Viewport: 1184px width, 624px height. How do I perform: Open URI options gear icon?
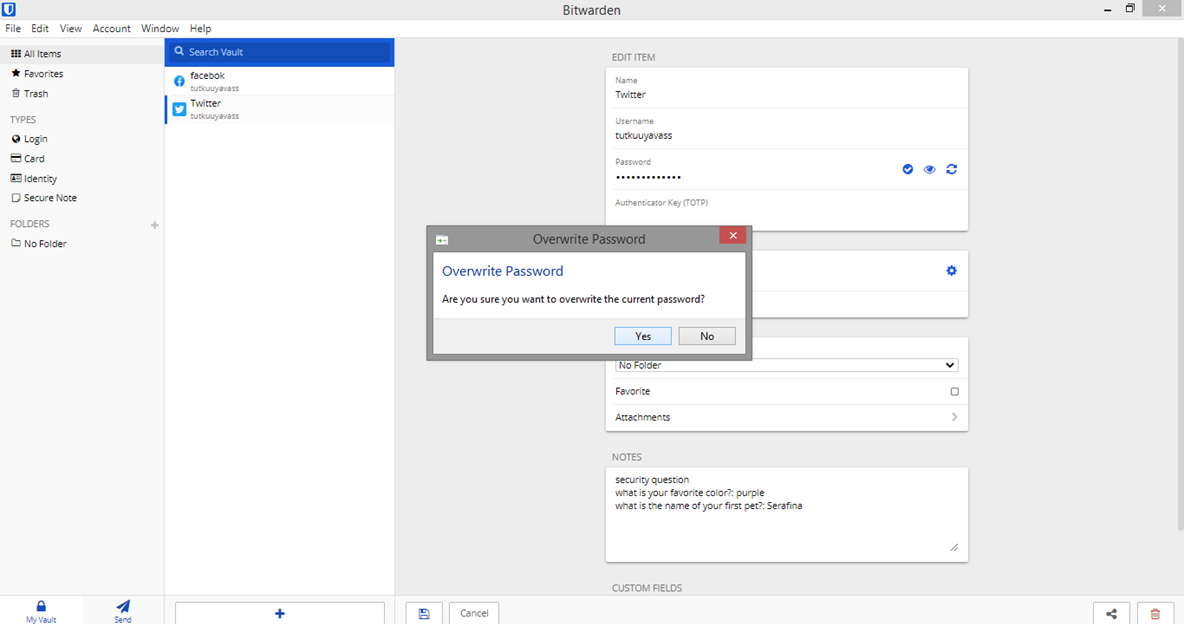point(951,270)
